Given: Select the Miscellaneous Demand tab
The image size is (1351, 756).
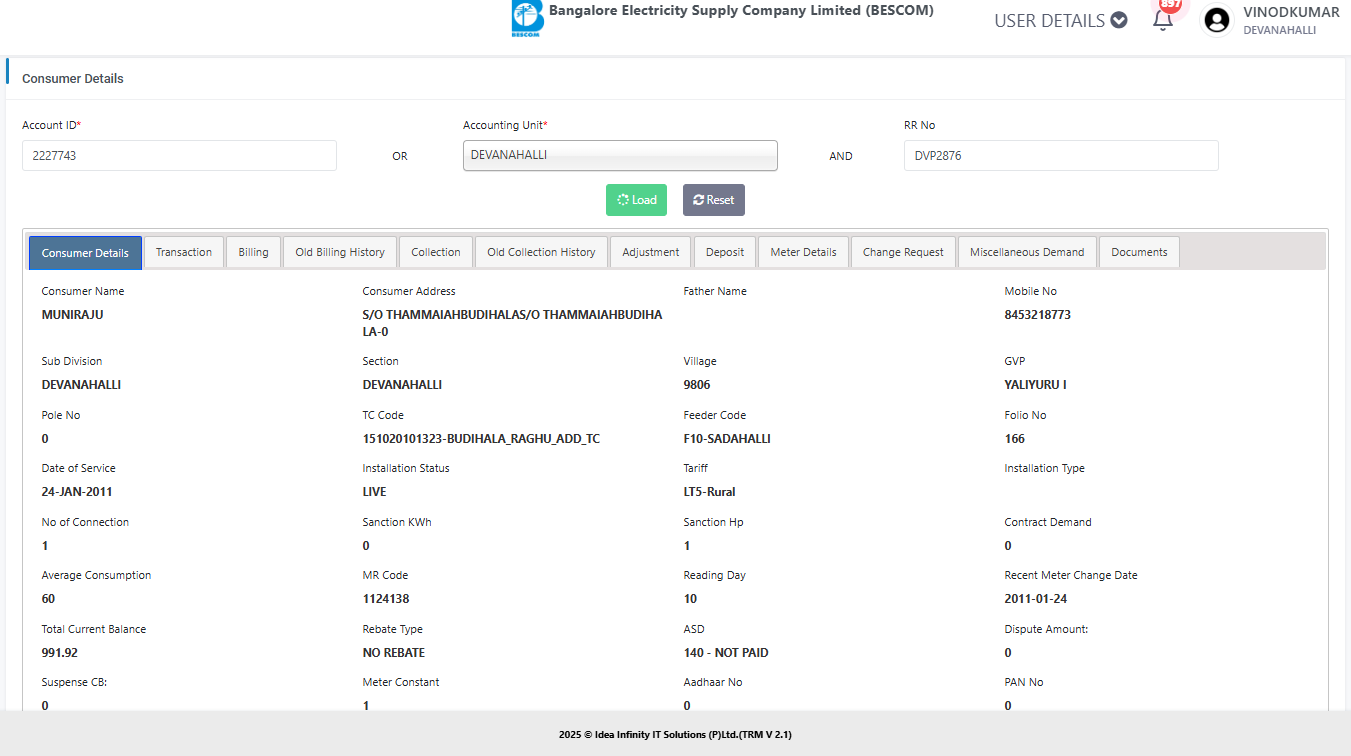Looking at the screenshot, I should [1027, 253].
